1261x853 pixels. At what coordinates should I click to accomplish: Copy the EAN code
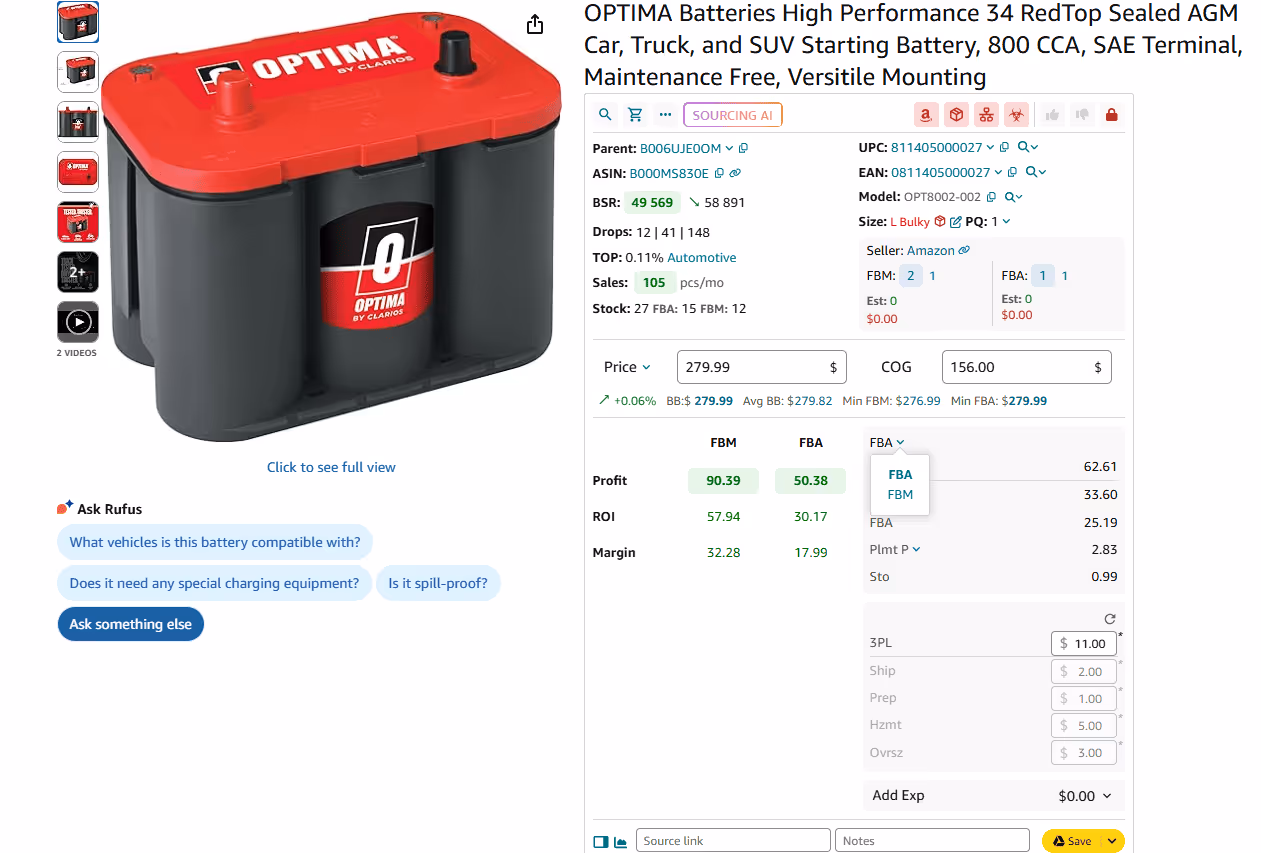[x=1012, y=172]
